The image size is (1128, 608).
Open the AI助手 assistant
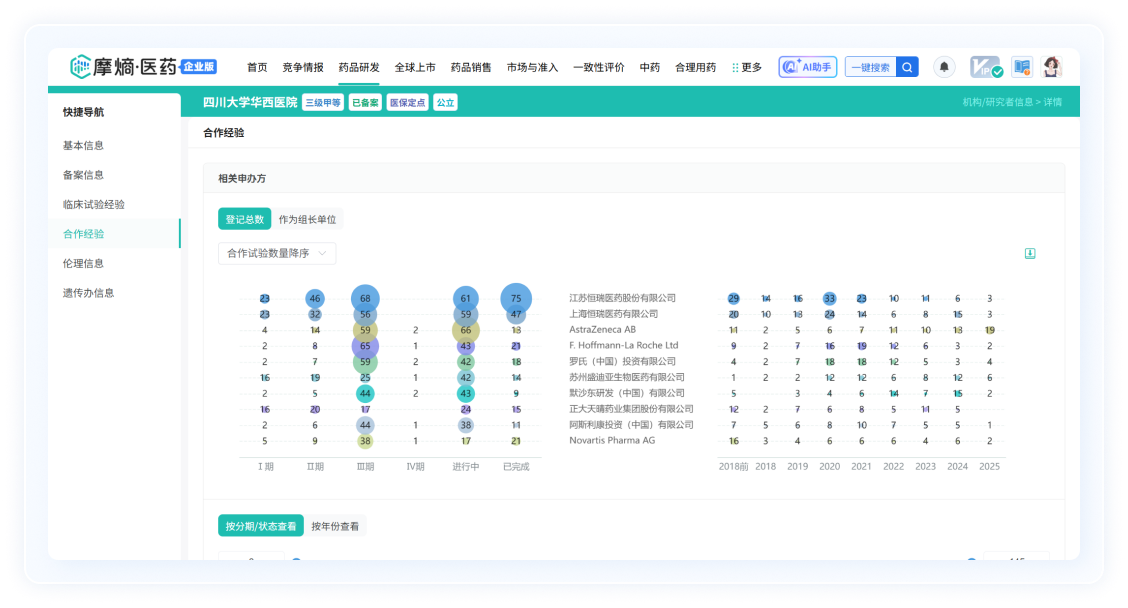(807, 67)
